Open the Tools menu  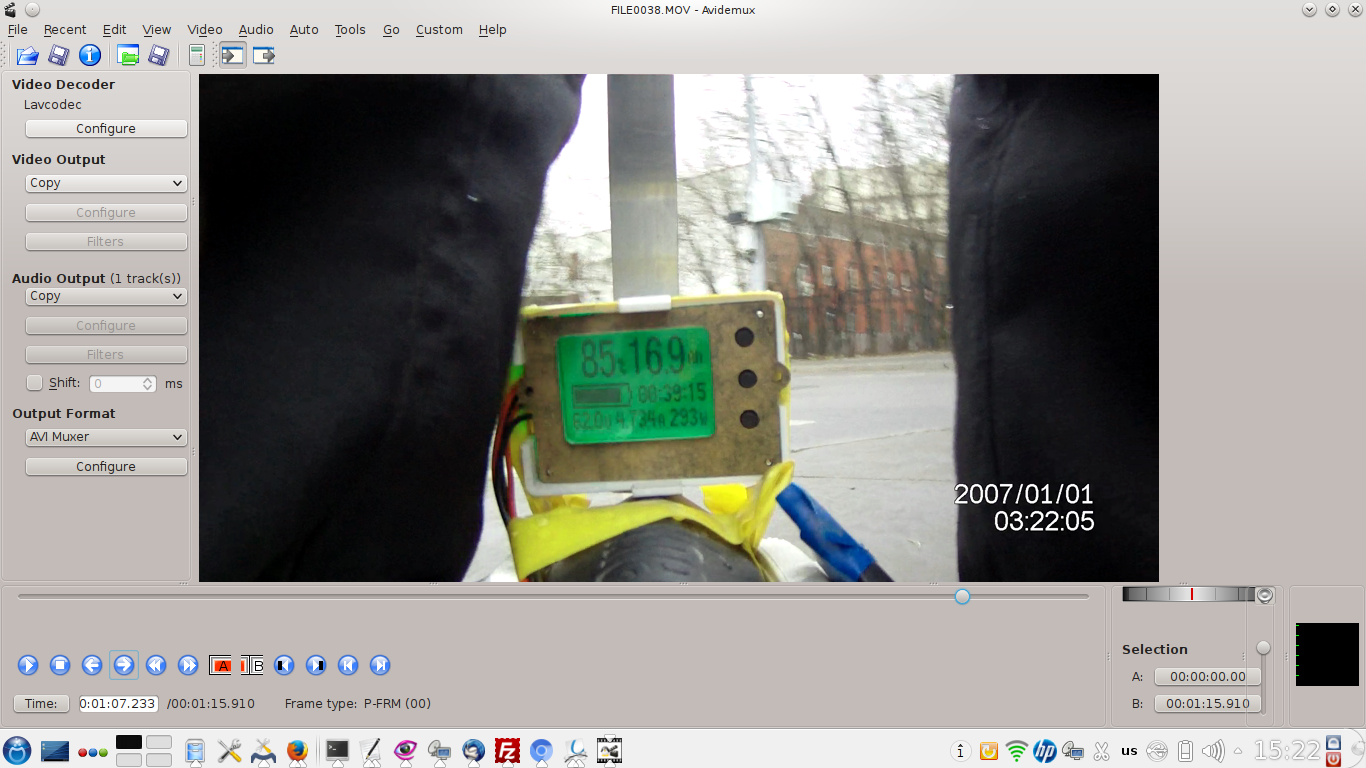[x=350, y=30]
